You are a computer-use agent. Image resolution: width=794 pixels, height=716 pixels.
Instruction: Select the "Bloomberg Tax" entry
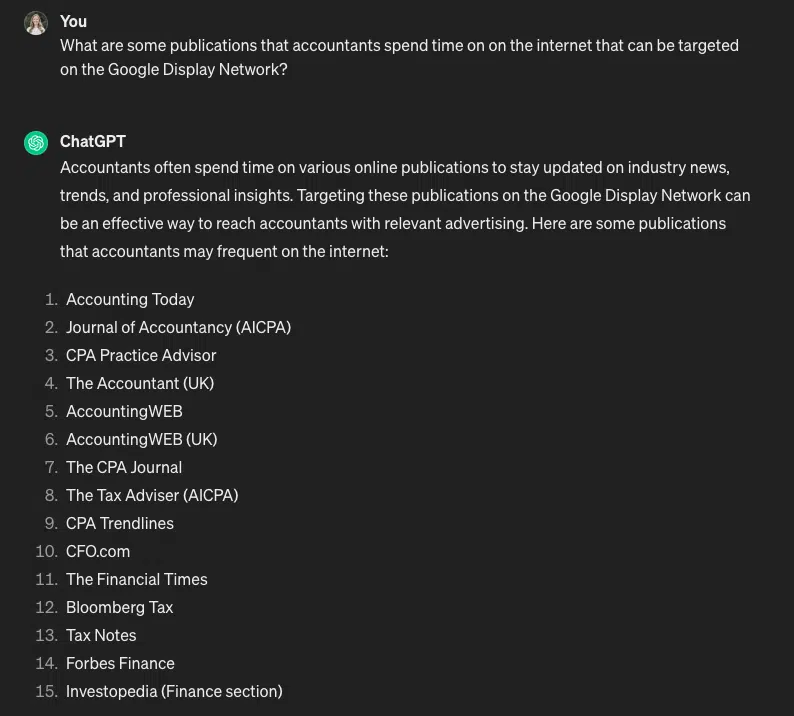pyautogui.click(x=120, y=607)
